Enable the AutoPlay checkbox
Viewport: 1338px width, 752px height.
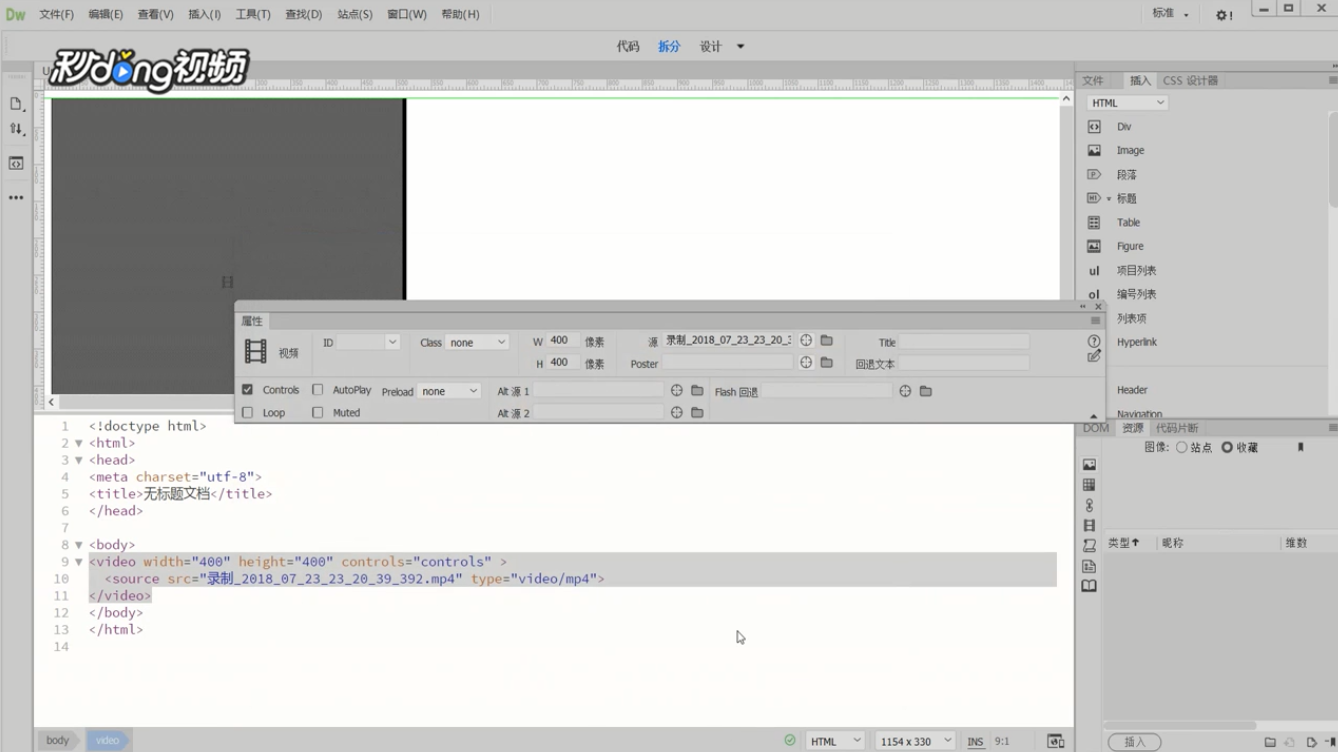318,390
